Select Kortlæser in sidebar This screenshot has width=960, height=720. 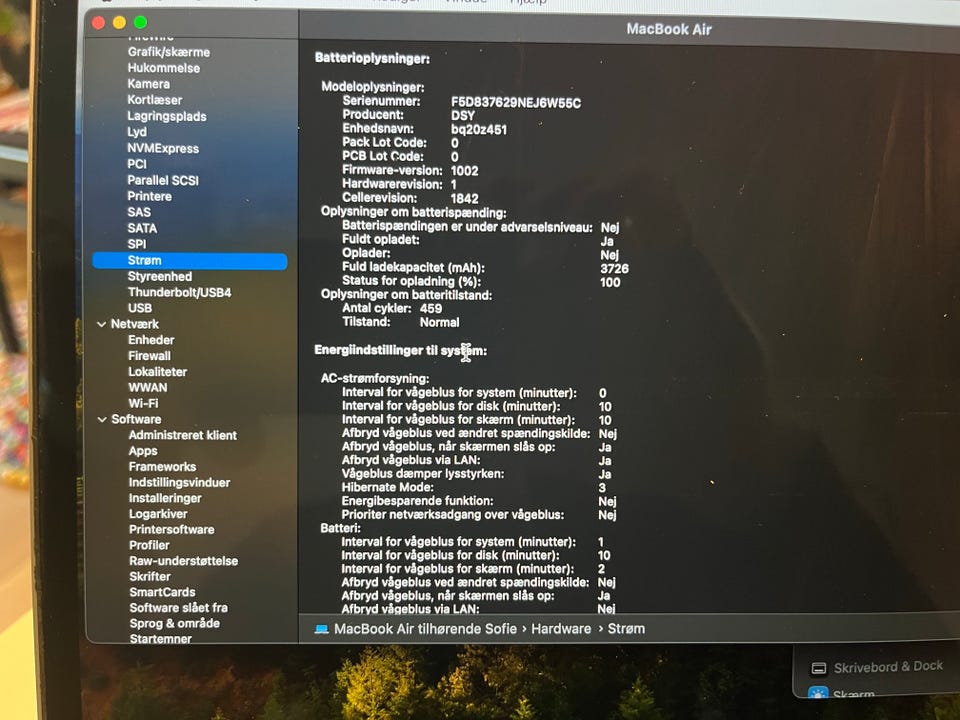point(154,100)
